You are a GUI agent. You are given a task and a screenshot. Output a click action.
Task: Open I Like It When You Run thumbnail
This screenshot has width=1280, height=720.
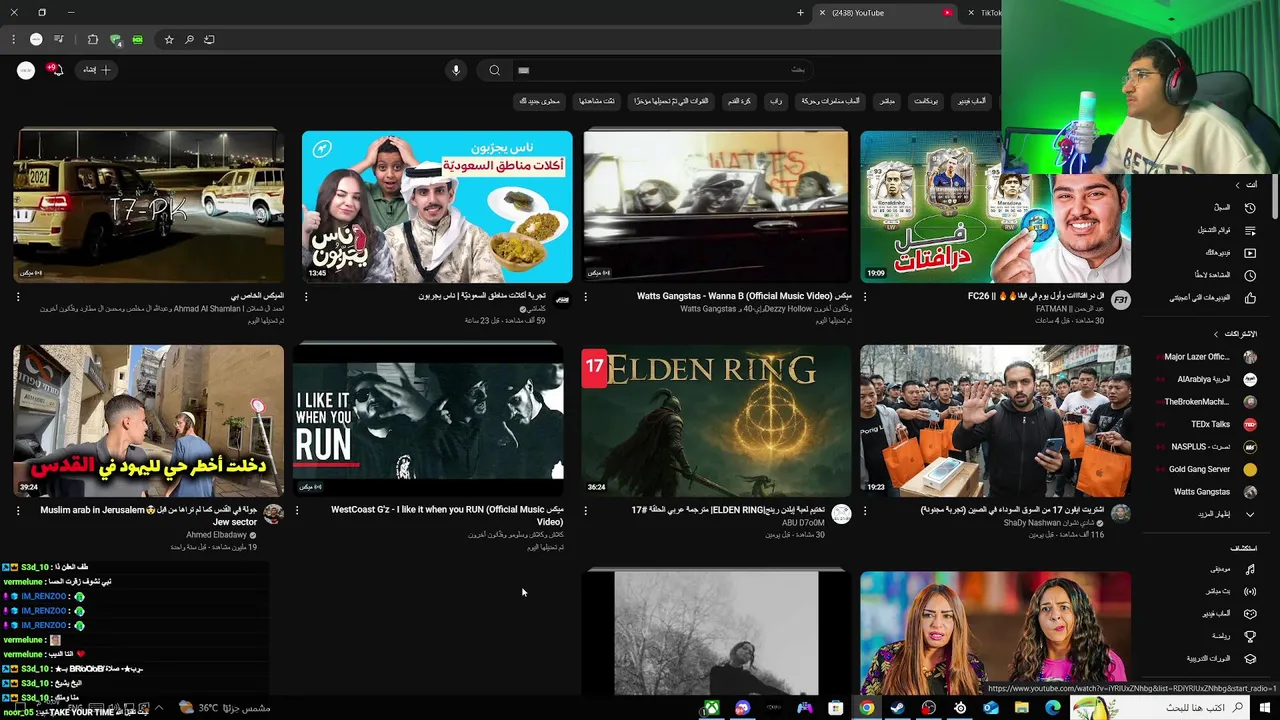click(x=428, y=421)
